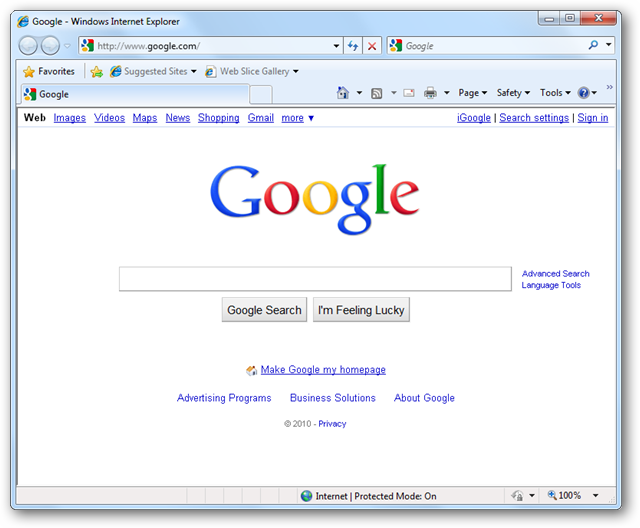Screen dimensions: 640x528
Task: Click the RSS feeds toolbar icon
Action: click(x=376, y=93)
